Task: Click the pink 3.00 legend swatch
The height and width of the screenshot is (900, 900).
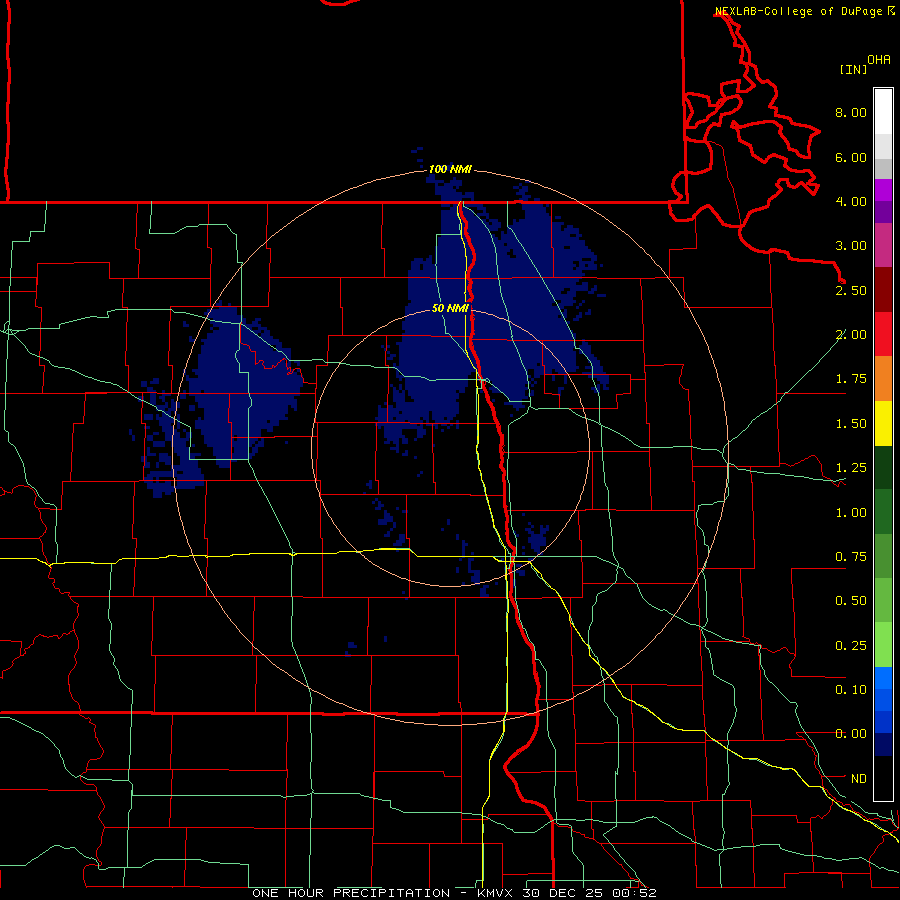Action: (x=883, y=246)
